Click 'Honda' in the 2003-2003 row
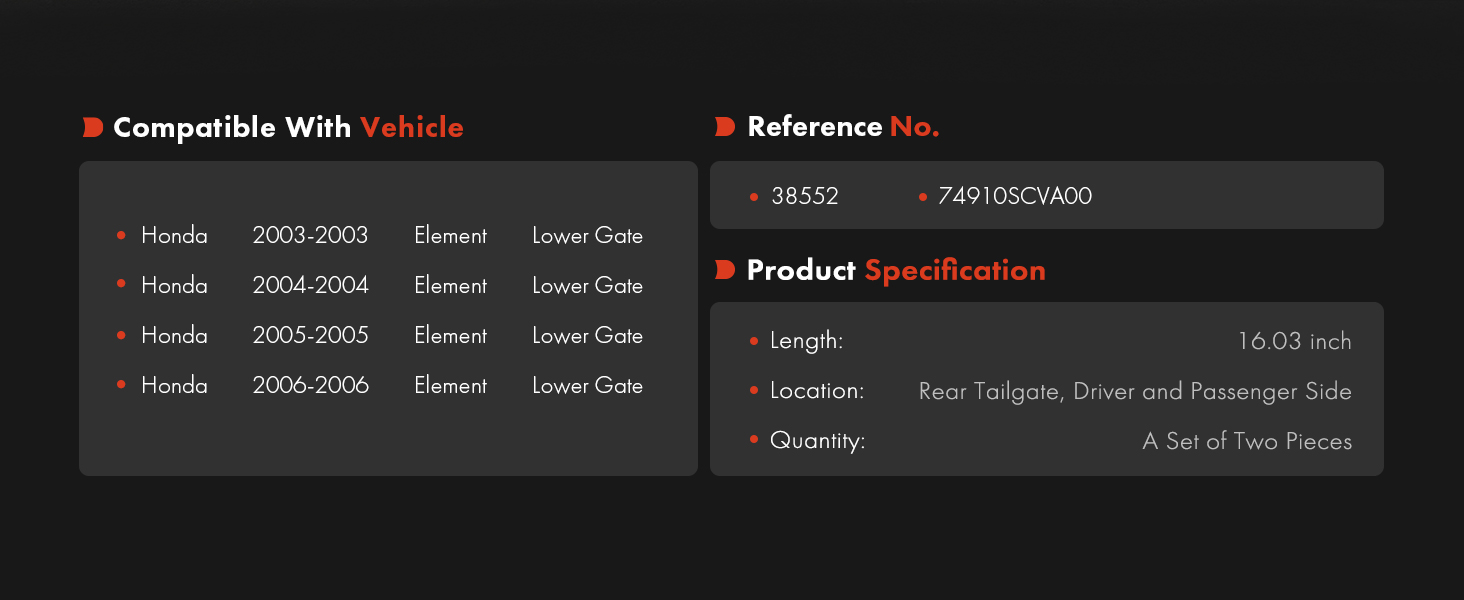 click(174, 236)
